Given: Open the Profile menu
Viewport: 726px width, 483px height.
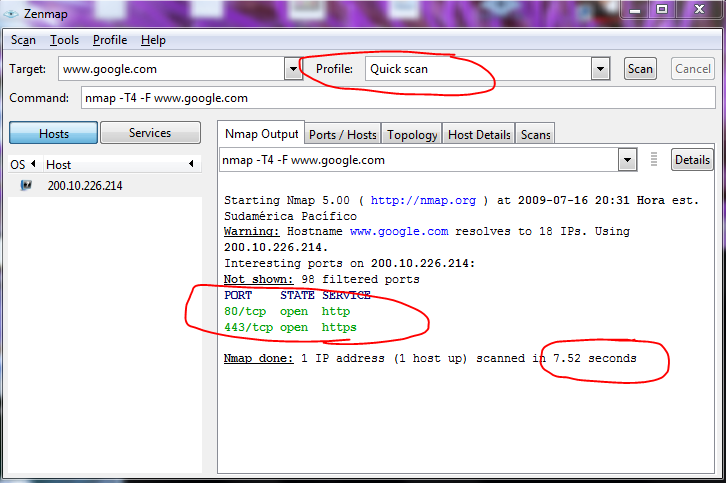Looking at the screenshot, I should 110,40.
